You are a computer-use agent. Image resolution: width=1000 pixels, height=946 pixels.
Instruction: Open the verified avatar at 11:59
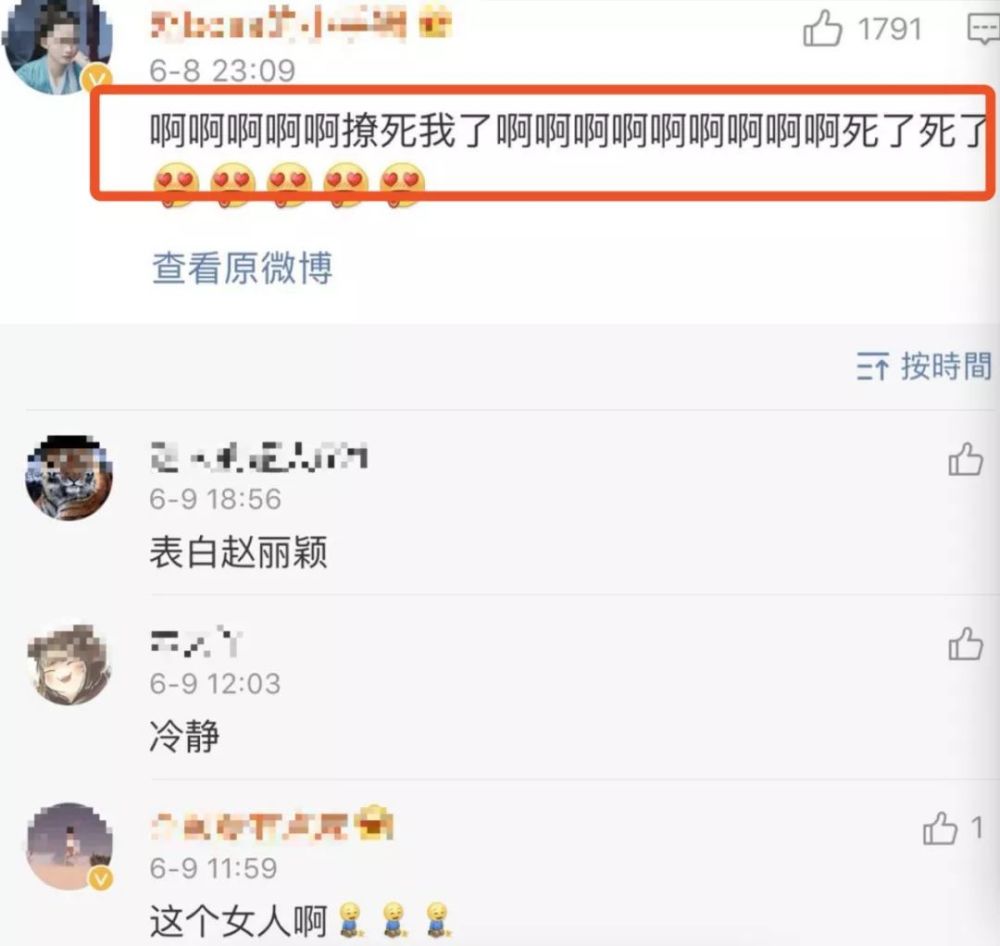pyautogui.click(x=69, y=846)
